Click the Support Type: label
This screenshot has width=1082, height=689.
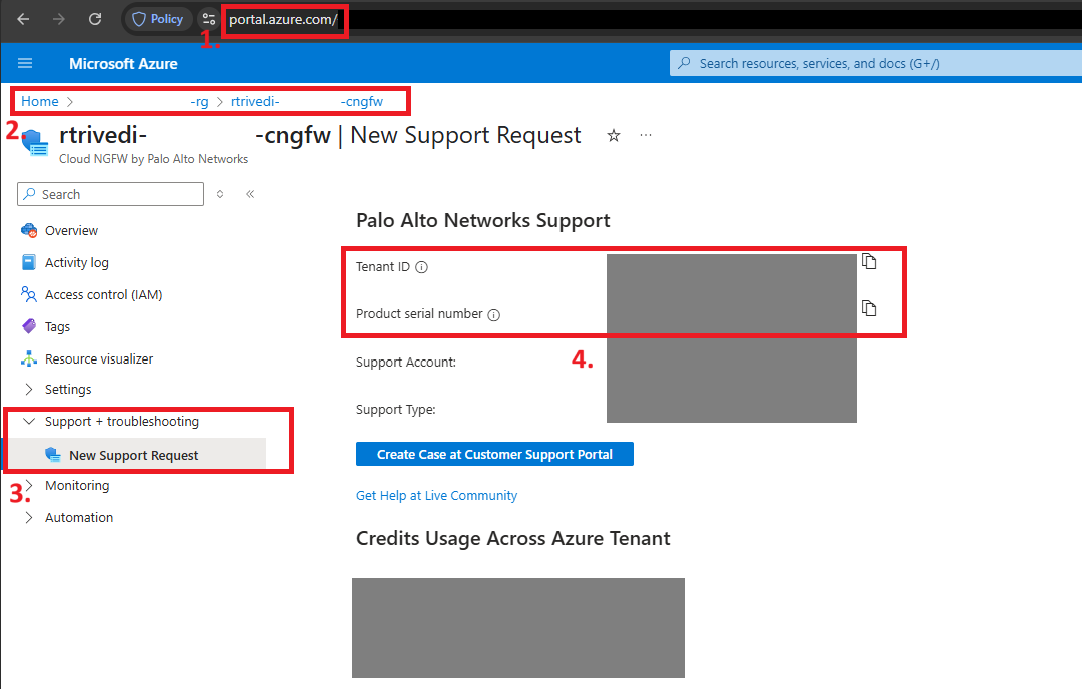(x=395, y=409)
